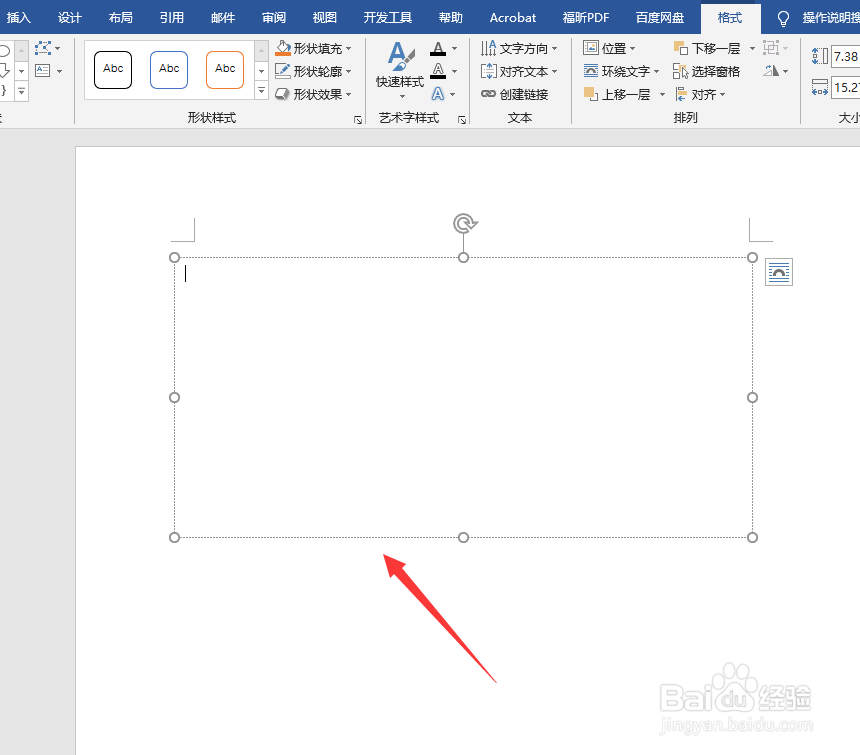Click 下移一层 send backward

[x=708, y=48]
